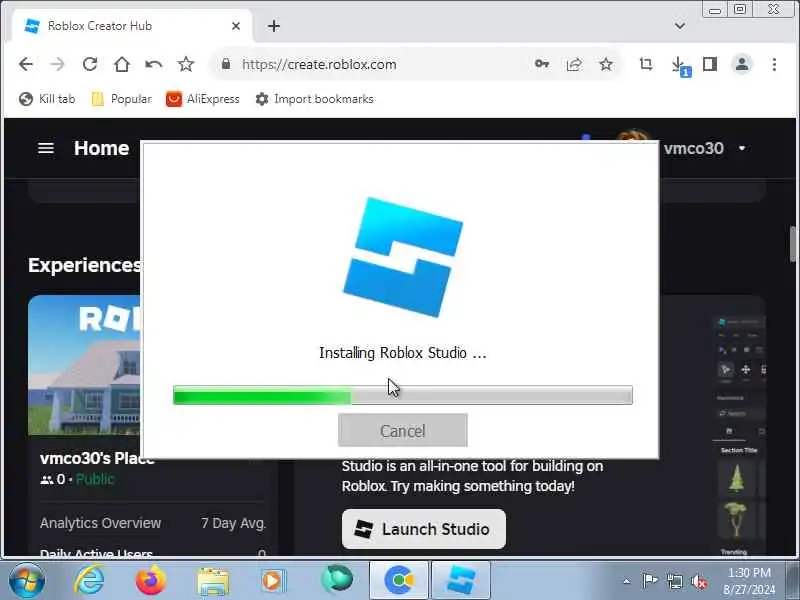Image resolution: width=800 pixels, height=600 pixels.
Task: Open the AliExpress bookmark
Action: pyautogui.click(x=203, y=99)
